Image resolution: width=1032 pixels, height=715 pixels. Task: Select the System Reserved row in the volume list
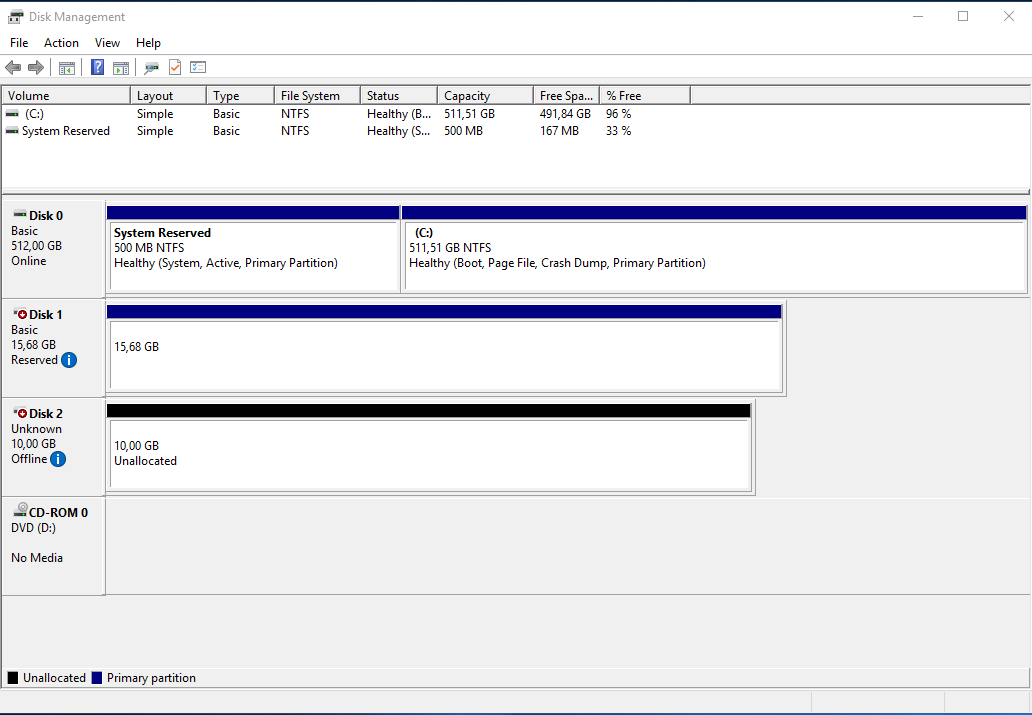pos(65,131)
